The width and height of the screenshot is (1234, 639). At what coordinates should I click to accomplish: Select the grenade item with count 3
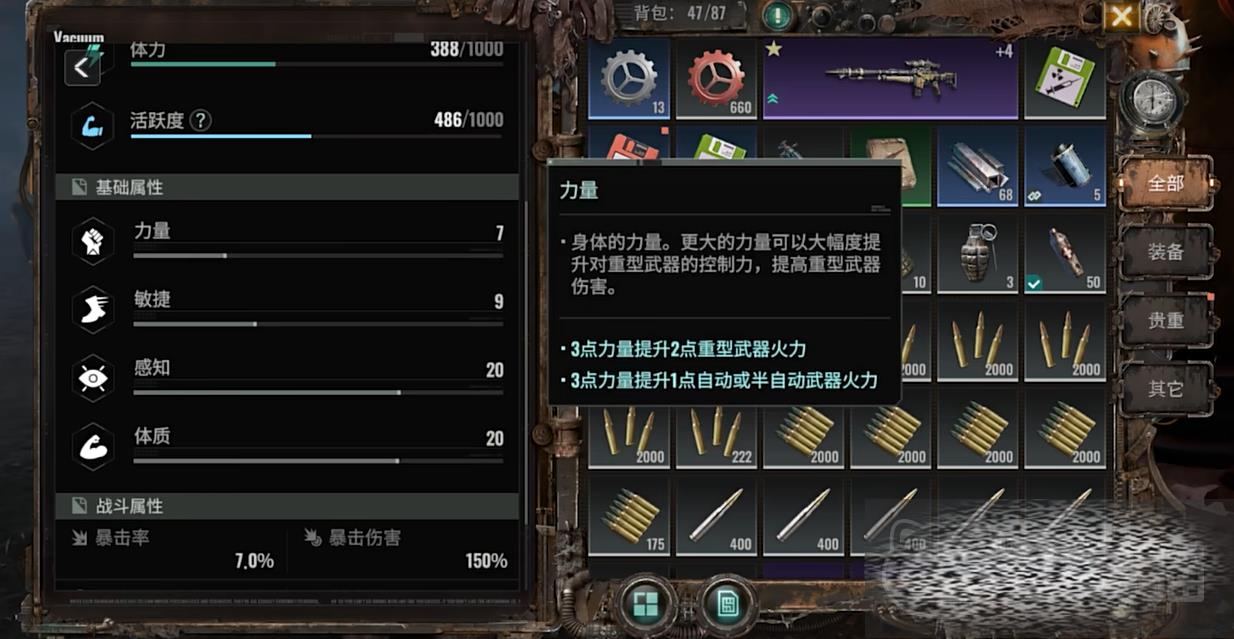pyautogui.click(x=978, y=252)
